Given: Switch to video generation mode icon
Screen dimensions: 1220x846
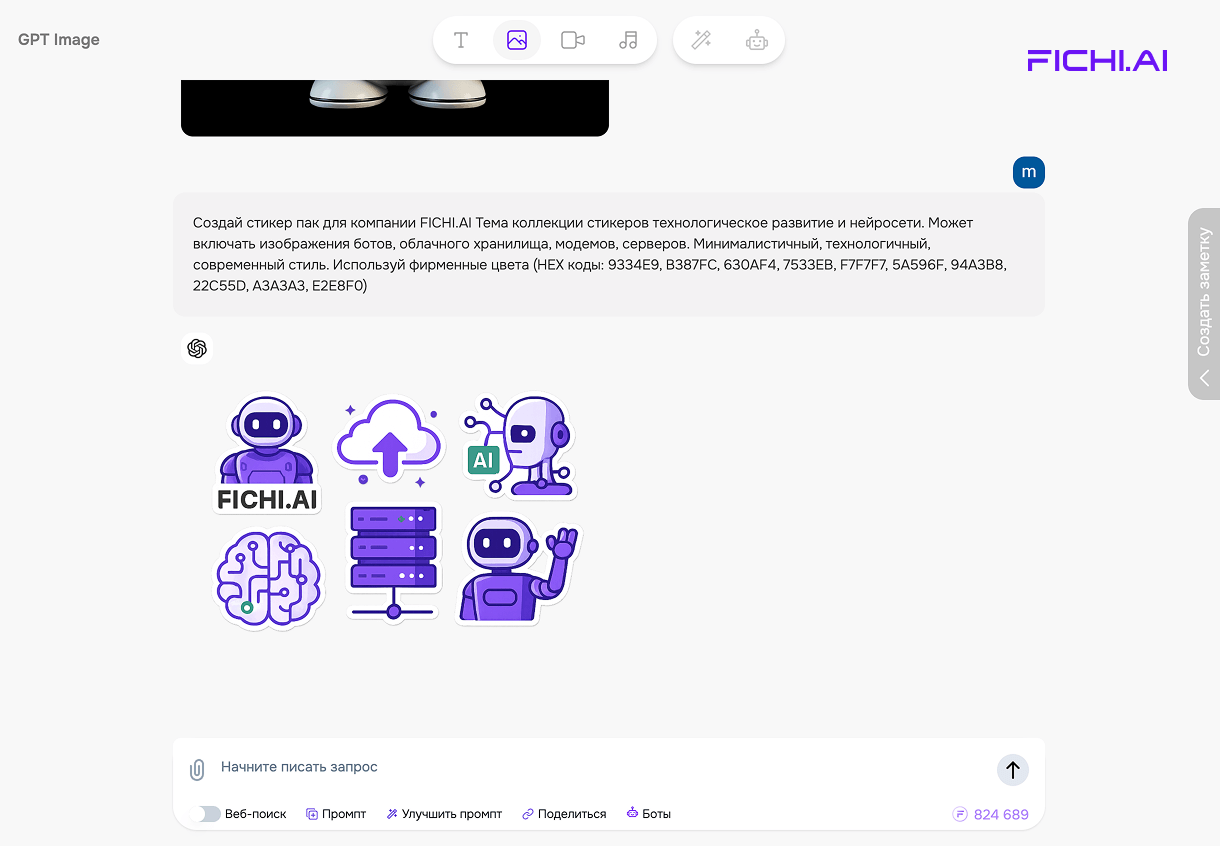Looking at the screenshot, I should (573, 40).
